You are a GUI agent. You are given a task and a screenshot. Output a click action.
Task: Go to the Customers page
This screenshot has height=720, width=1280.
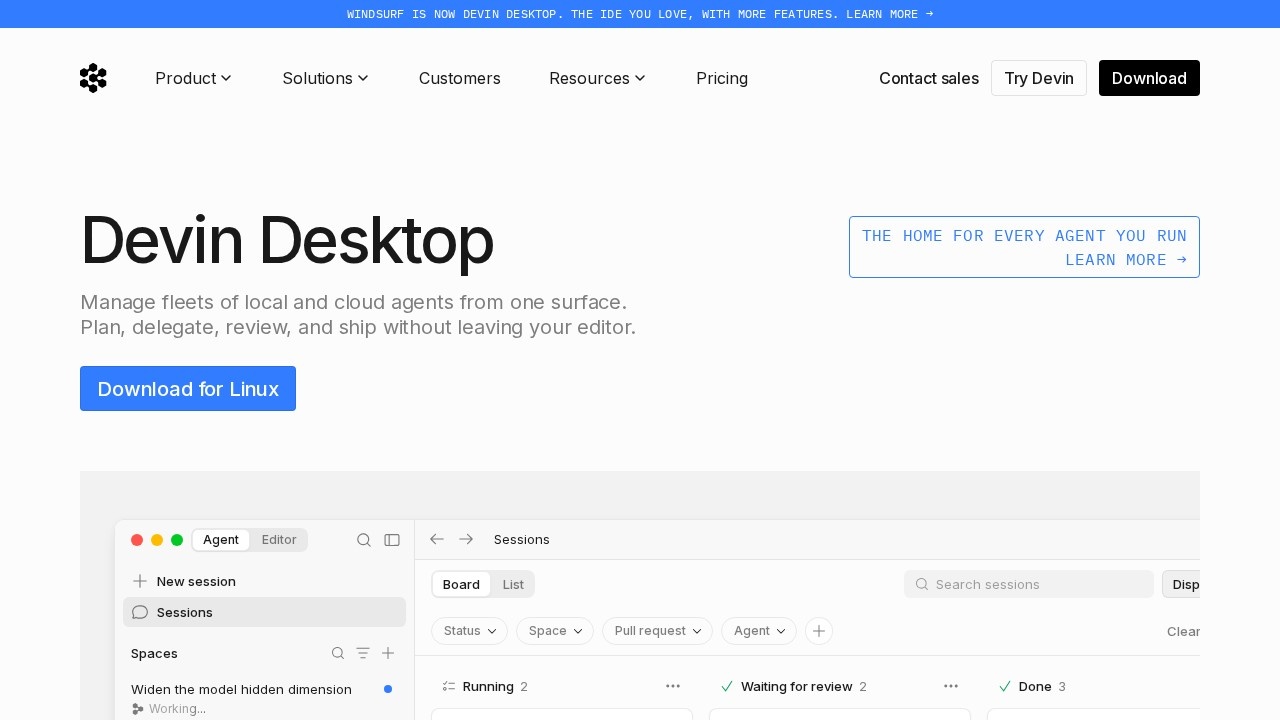point(460,78)
